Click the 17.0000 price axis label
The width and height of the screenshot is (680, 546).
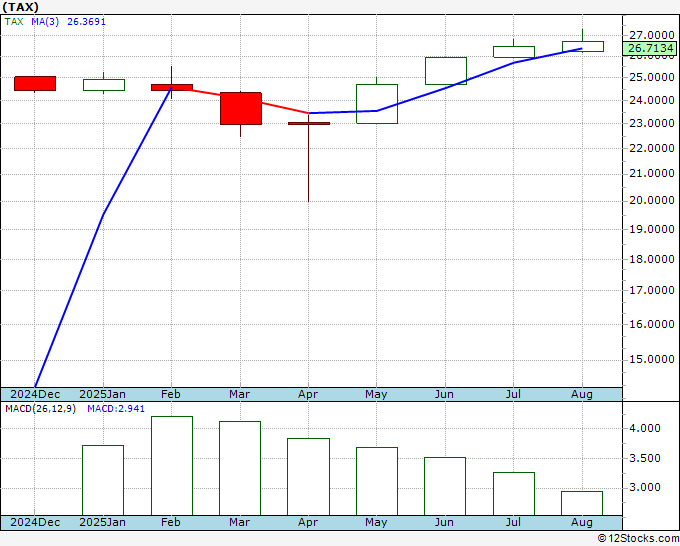click(x=651, y=291)
